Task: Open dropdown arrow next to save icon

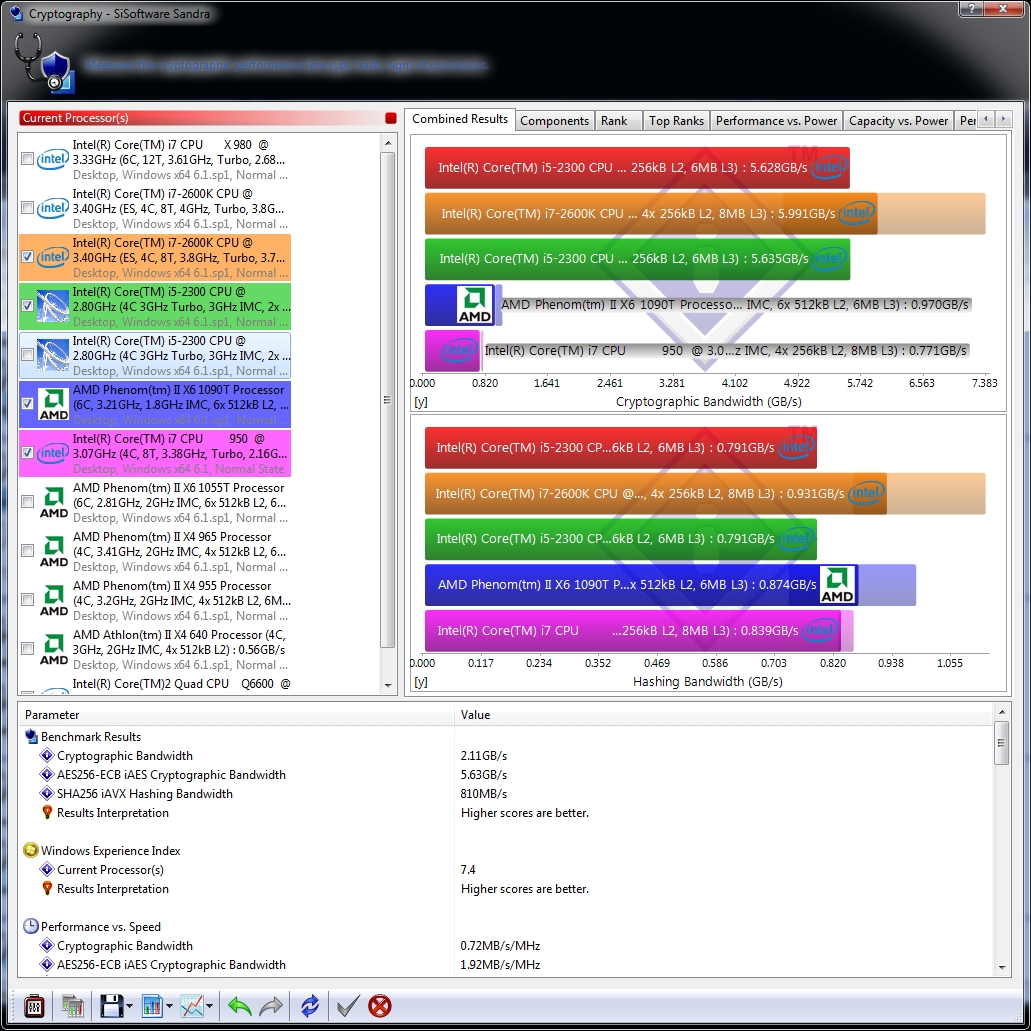Action: (129, 1006)
